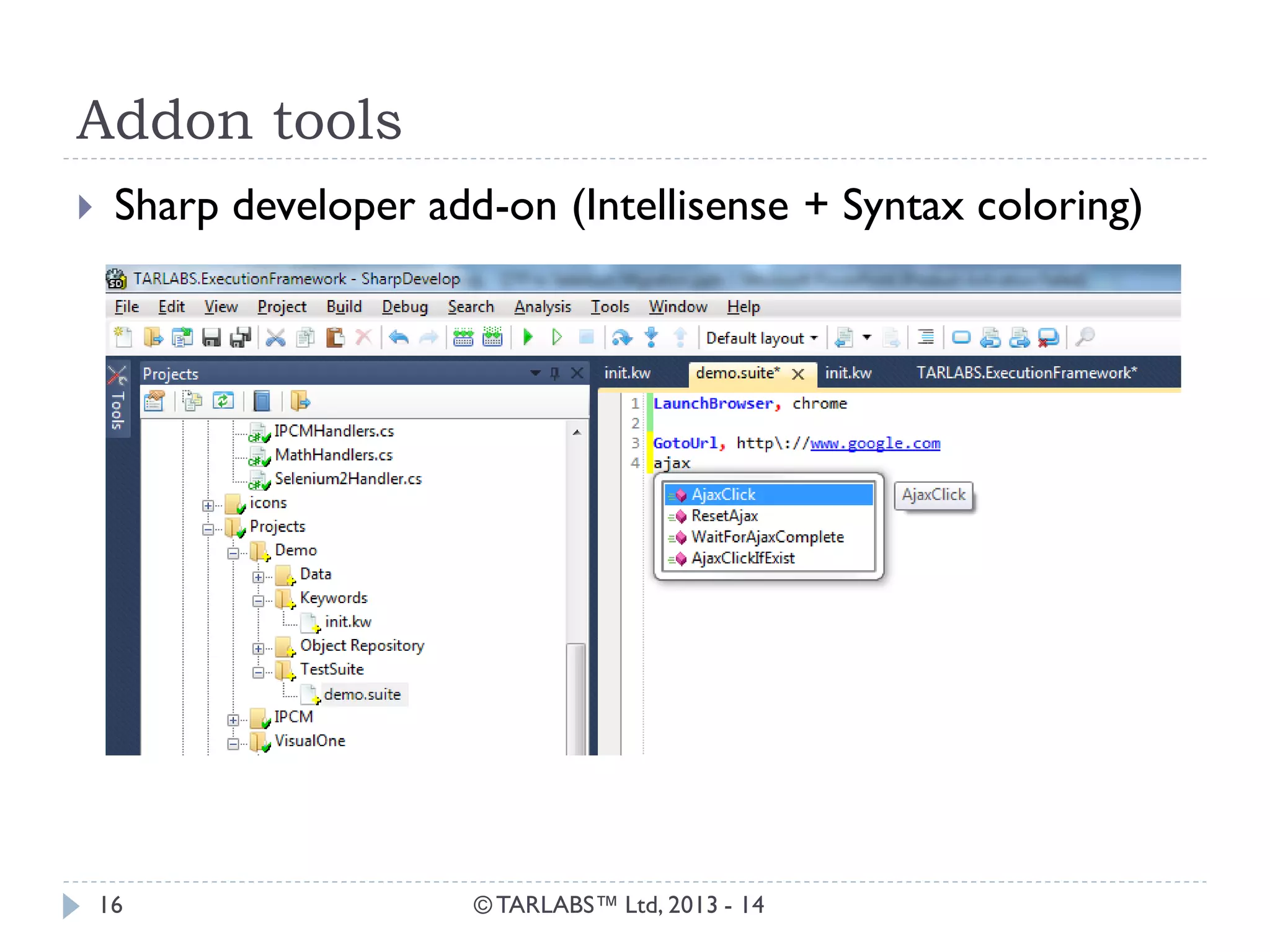Select MathHandlers.cs in the project tree

click(334, 455)
